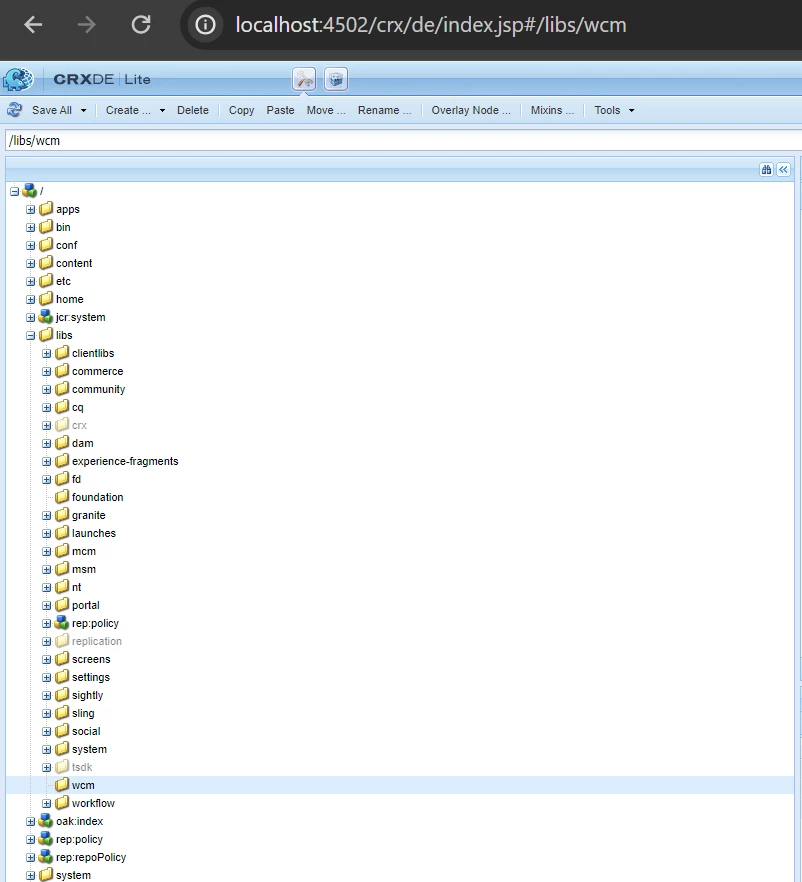Click the foundation folder icon
This screenshot has width=802, height=882.
[61, 497]
